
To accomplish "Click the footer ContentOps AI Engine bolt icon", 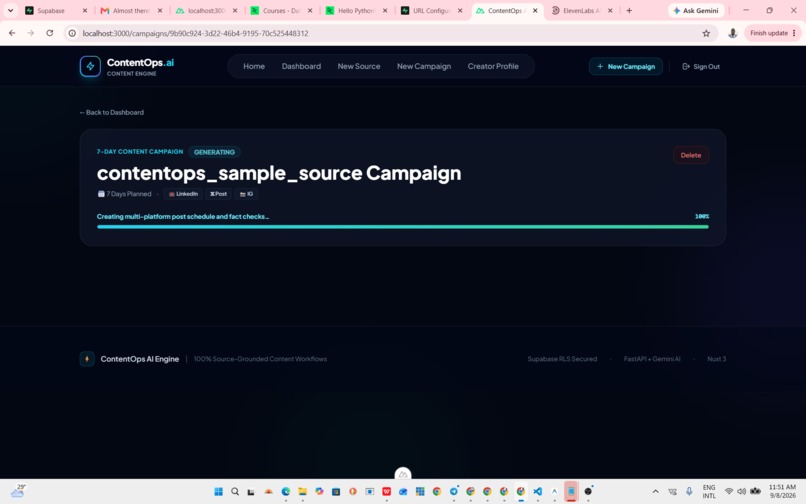I will [87, 359].
